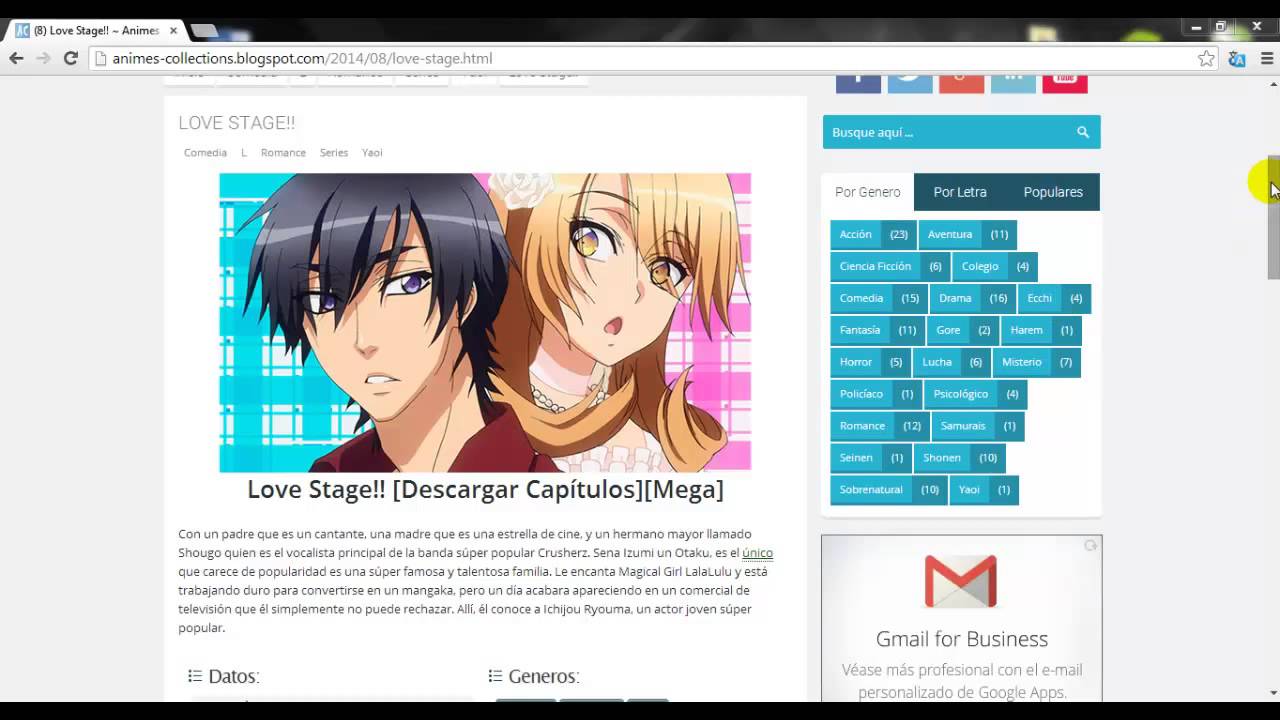Click the translate icon in address bar
Screen dimensions: 1280x720
pyautogui.click(x=1237, y=58)
